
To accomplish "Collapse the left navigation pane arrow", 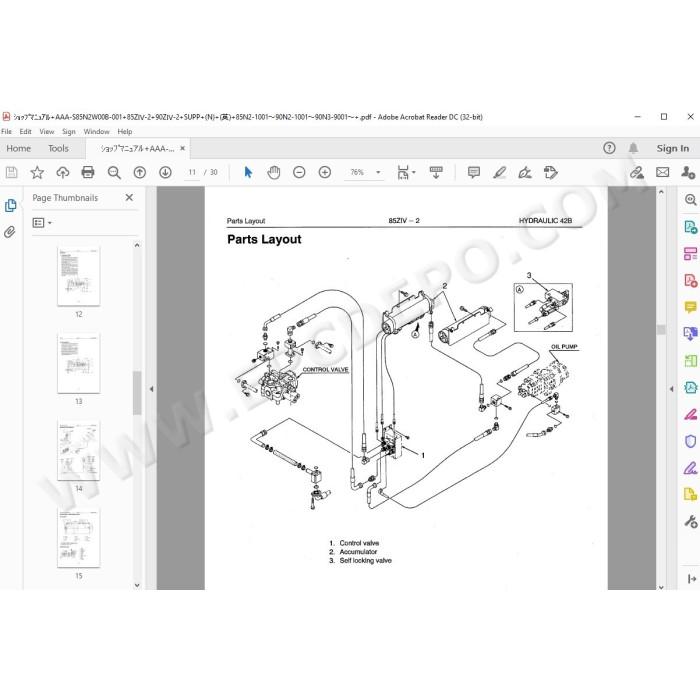I will click(151, 389).
